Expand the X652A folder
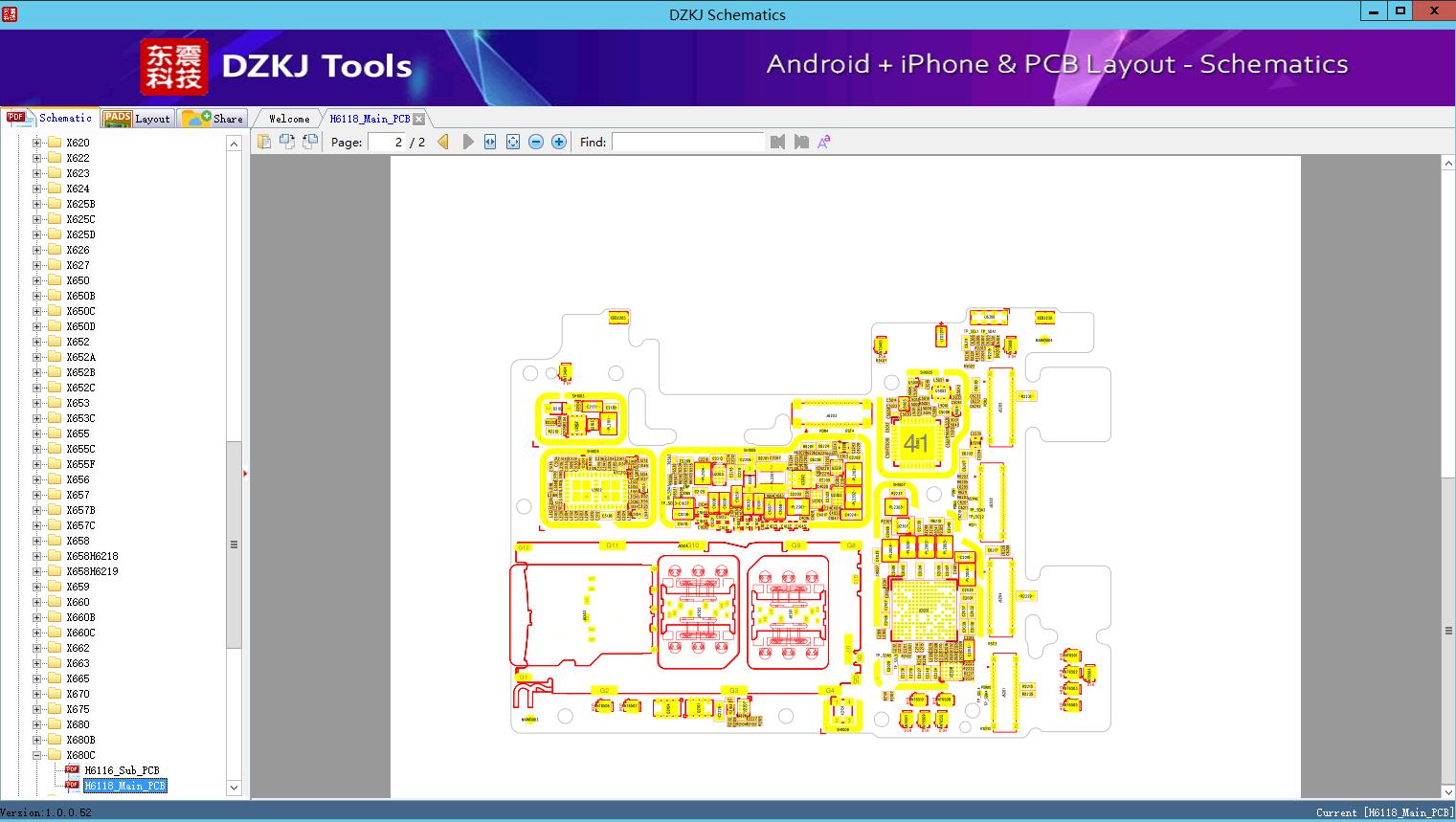This screenshot has width=1456, height=822. pyautogui.click(x=36, y=357)
